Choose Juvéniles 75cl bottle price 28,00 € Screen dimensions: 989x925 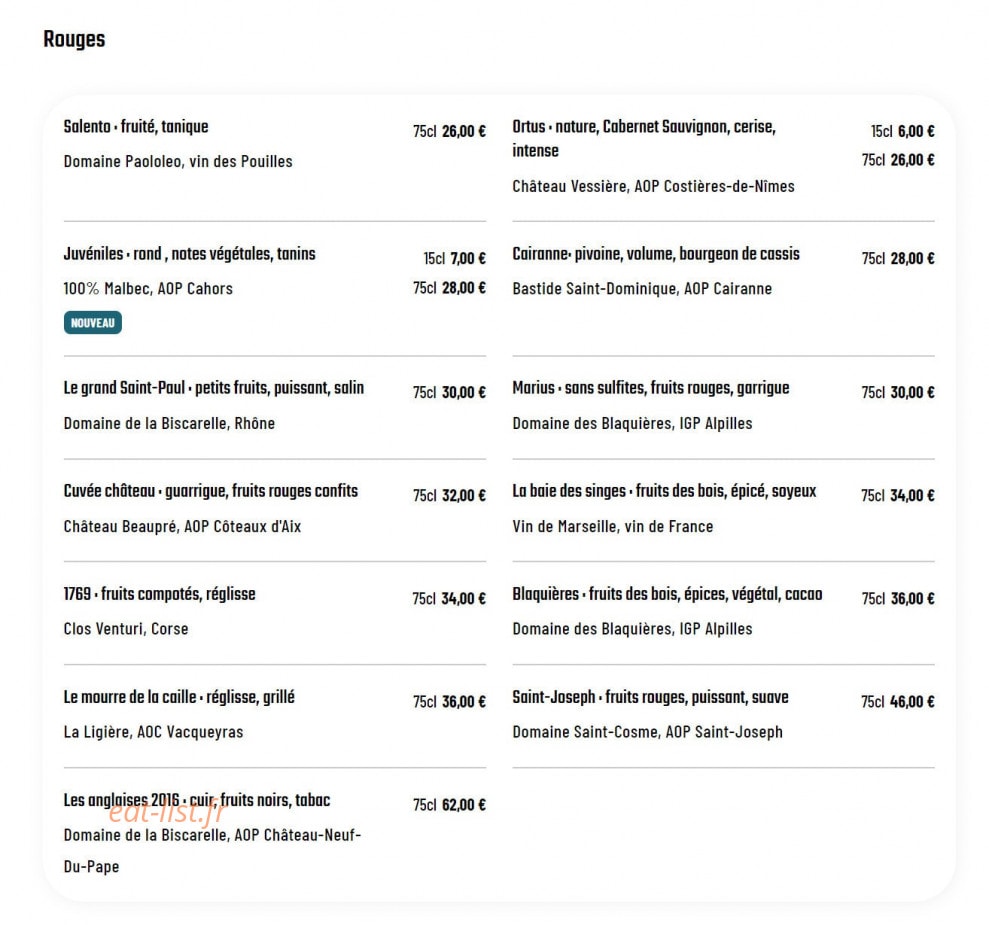click(x=449, y=288)
